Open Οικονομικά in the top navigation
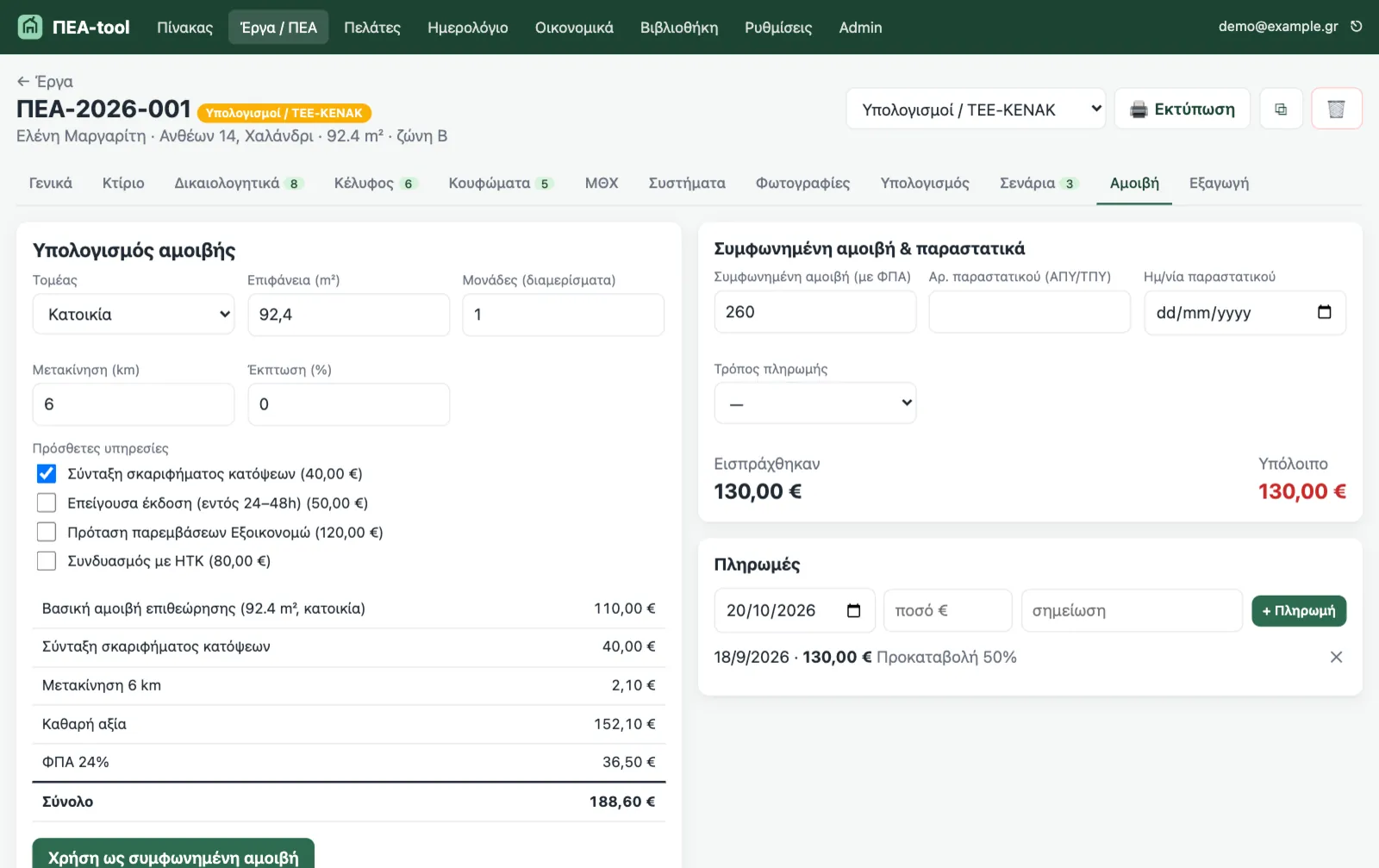This screenshot has height=868, width=1379. [x=574, y=28]
